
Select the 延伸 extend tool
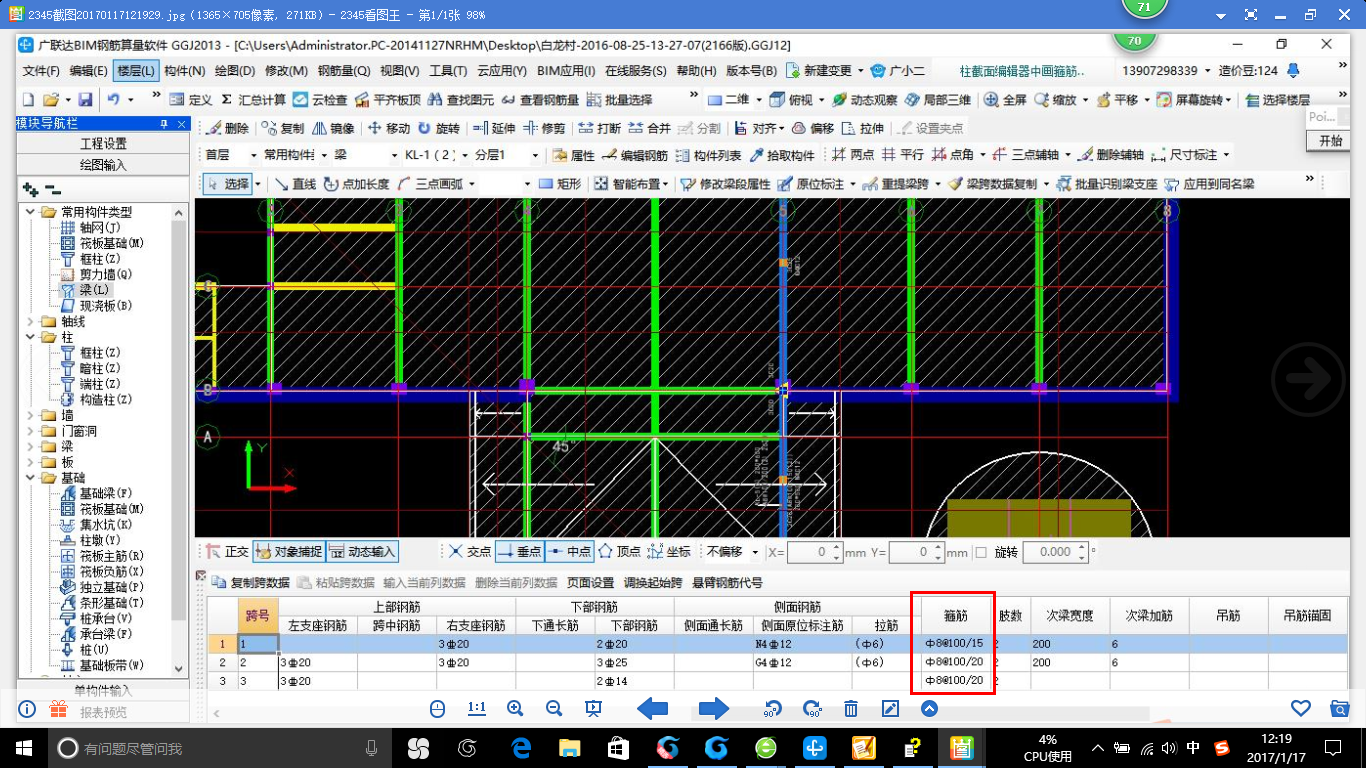tap(494, 128)
